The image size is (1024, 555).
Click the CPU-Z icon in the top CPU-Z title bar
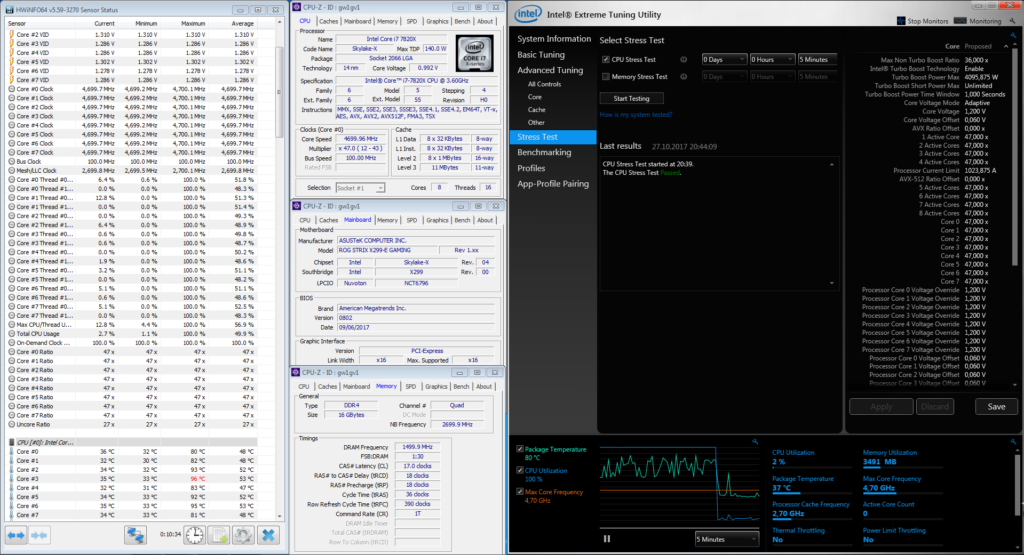tap(296, 7)
